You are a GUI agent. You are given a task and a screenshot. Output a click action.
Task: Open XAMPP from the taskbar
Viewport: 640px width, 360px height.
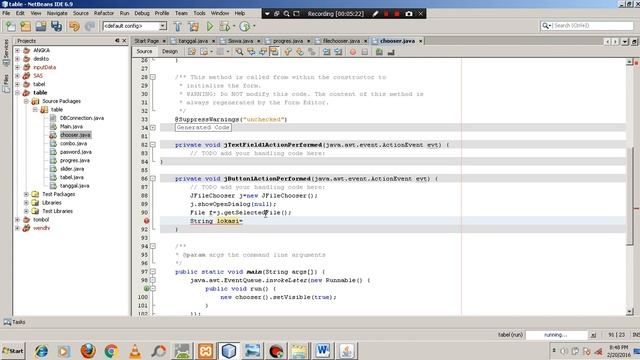[x=205, y=351]
